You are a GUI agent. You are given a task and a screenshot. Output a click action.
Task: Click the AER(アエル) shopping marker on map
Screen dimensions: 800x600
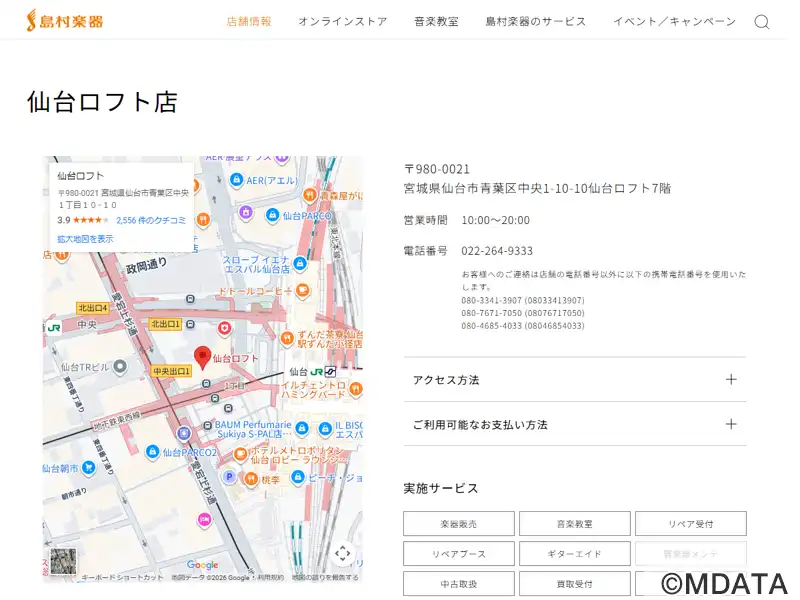pos(237,180)
